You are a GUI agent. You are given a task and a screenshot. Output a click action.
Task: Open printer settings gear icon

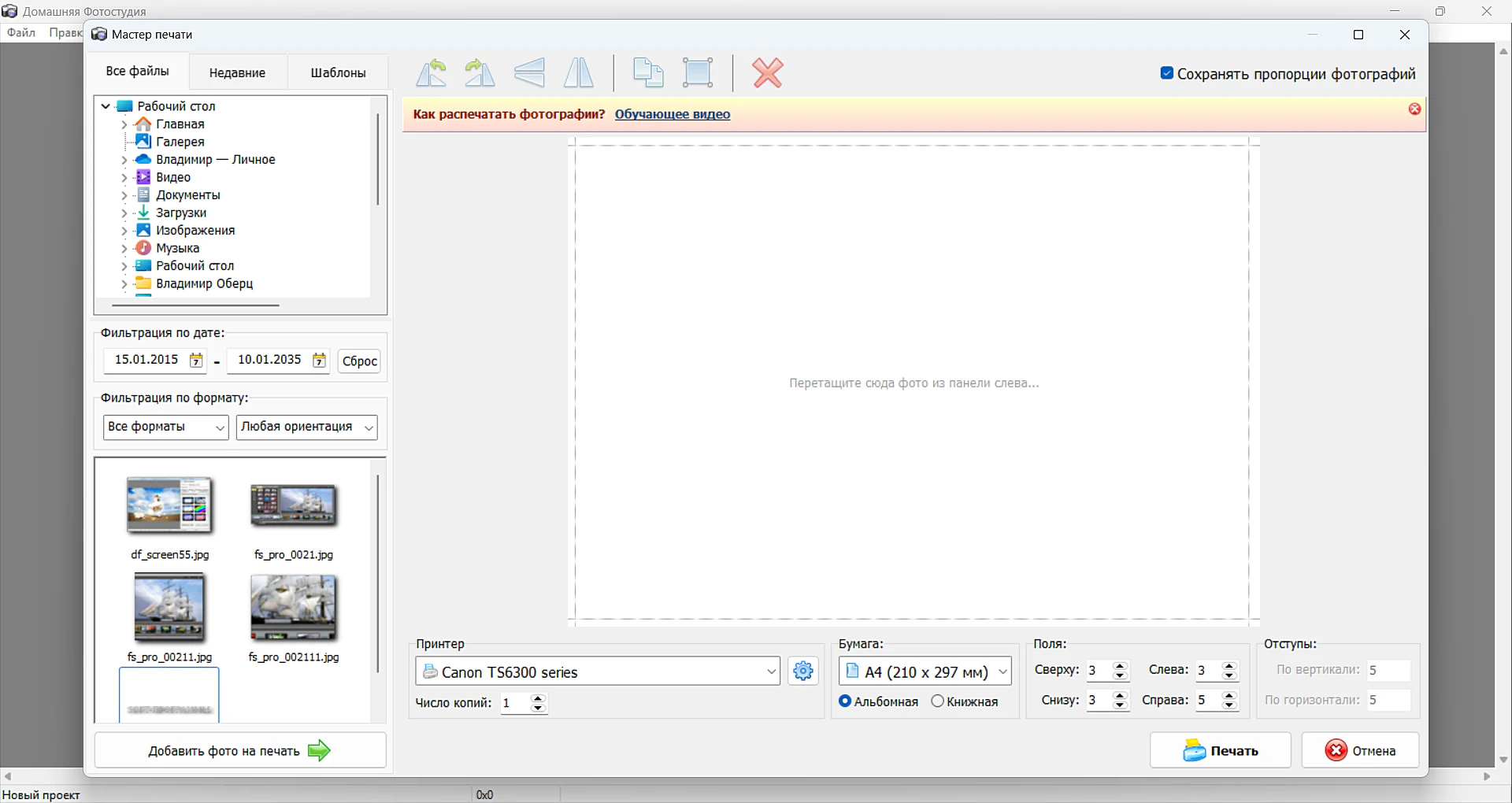click(802, 671)
